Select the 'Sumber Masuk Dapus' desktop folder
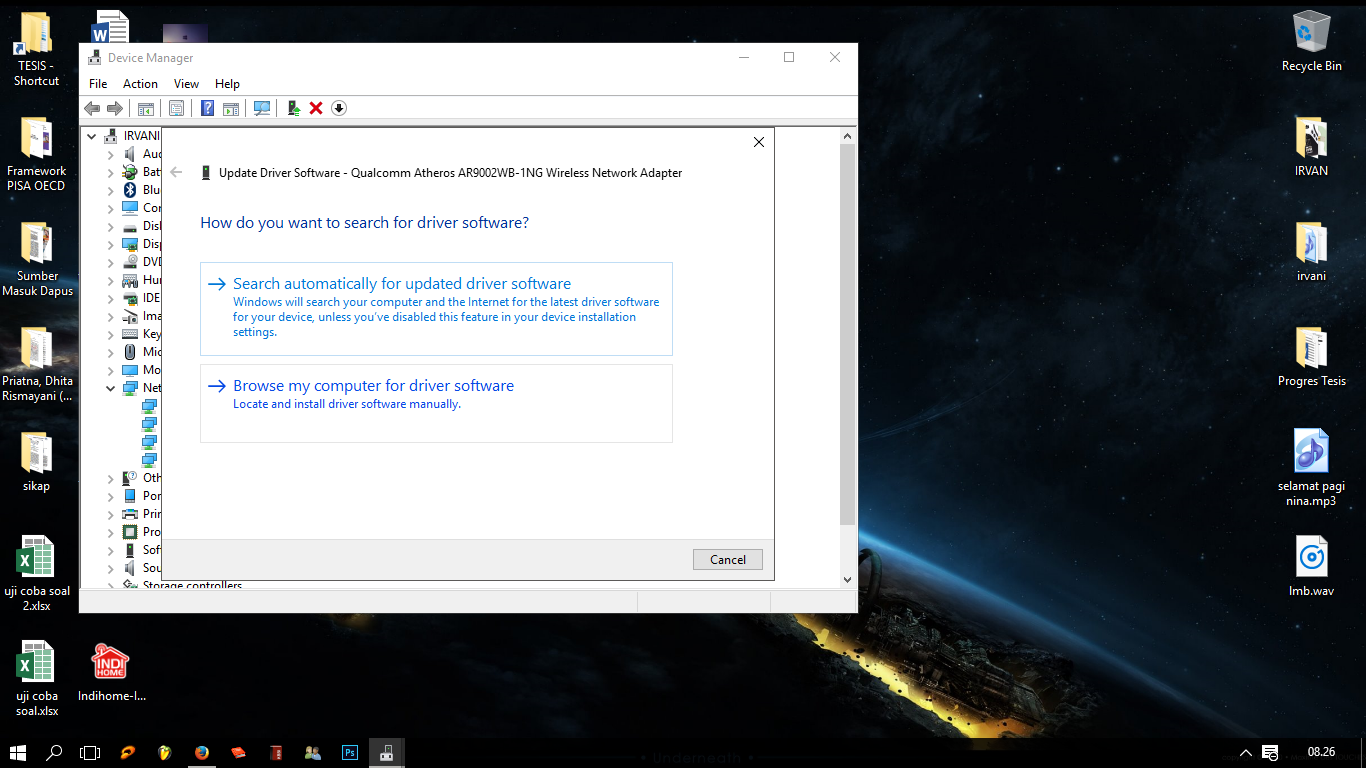This screenshot has height=768, width=1366. (x=36, y=259)
